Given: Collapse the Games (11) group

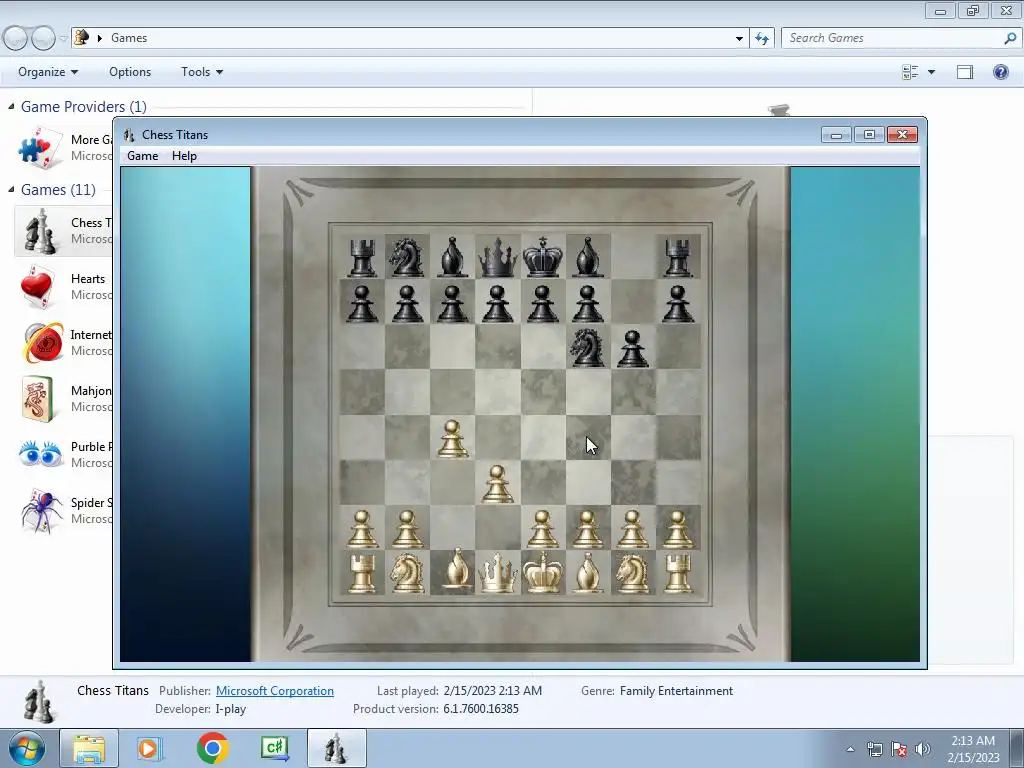Looking at the screenshot, I should [x=11, y=189].
